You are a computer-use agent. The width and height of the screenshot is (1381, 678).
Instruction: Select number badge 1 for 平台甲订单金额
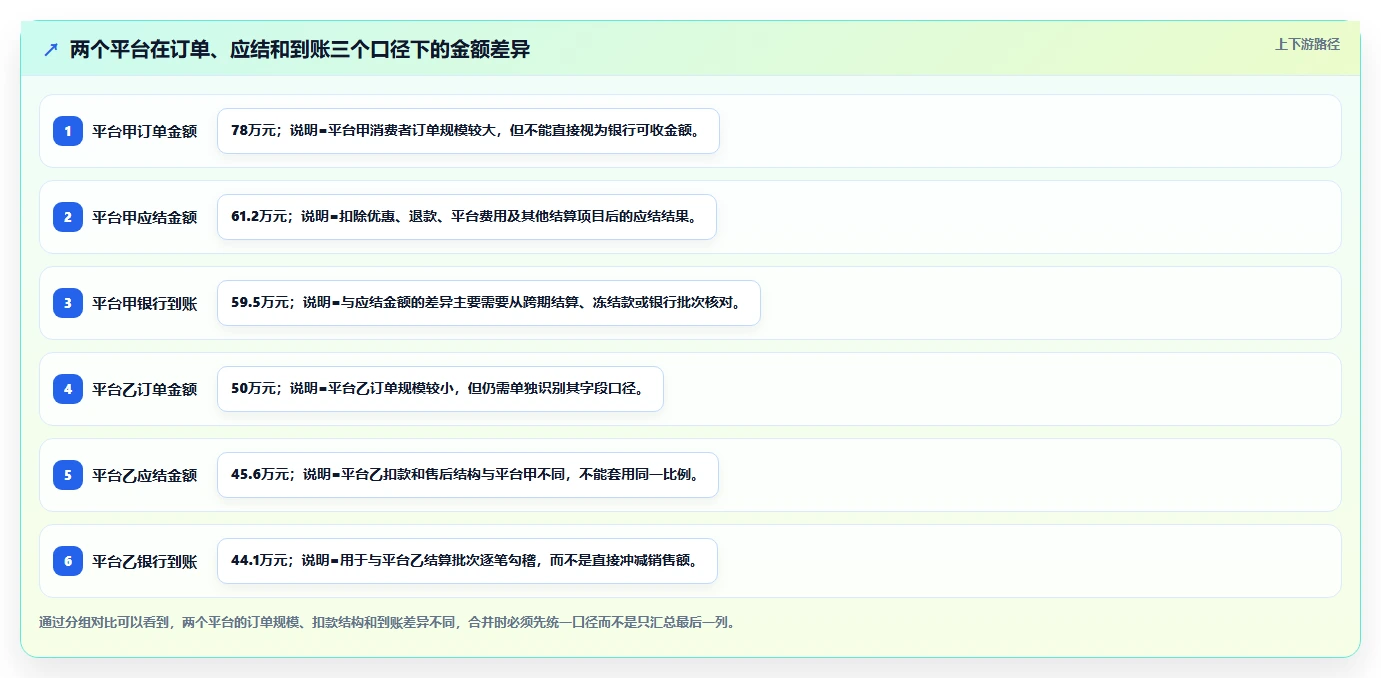coord(68,130)
